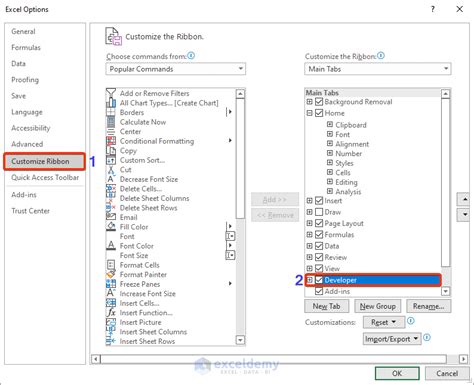Click the Borders grid icon
This screenshot has width=474, height=385.
111,112
